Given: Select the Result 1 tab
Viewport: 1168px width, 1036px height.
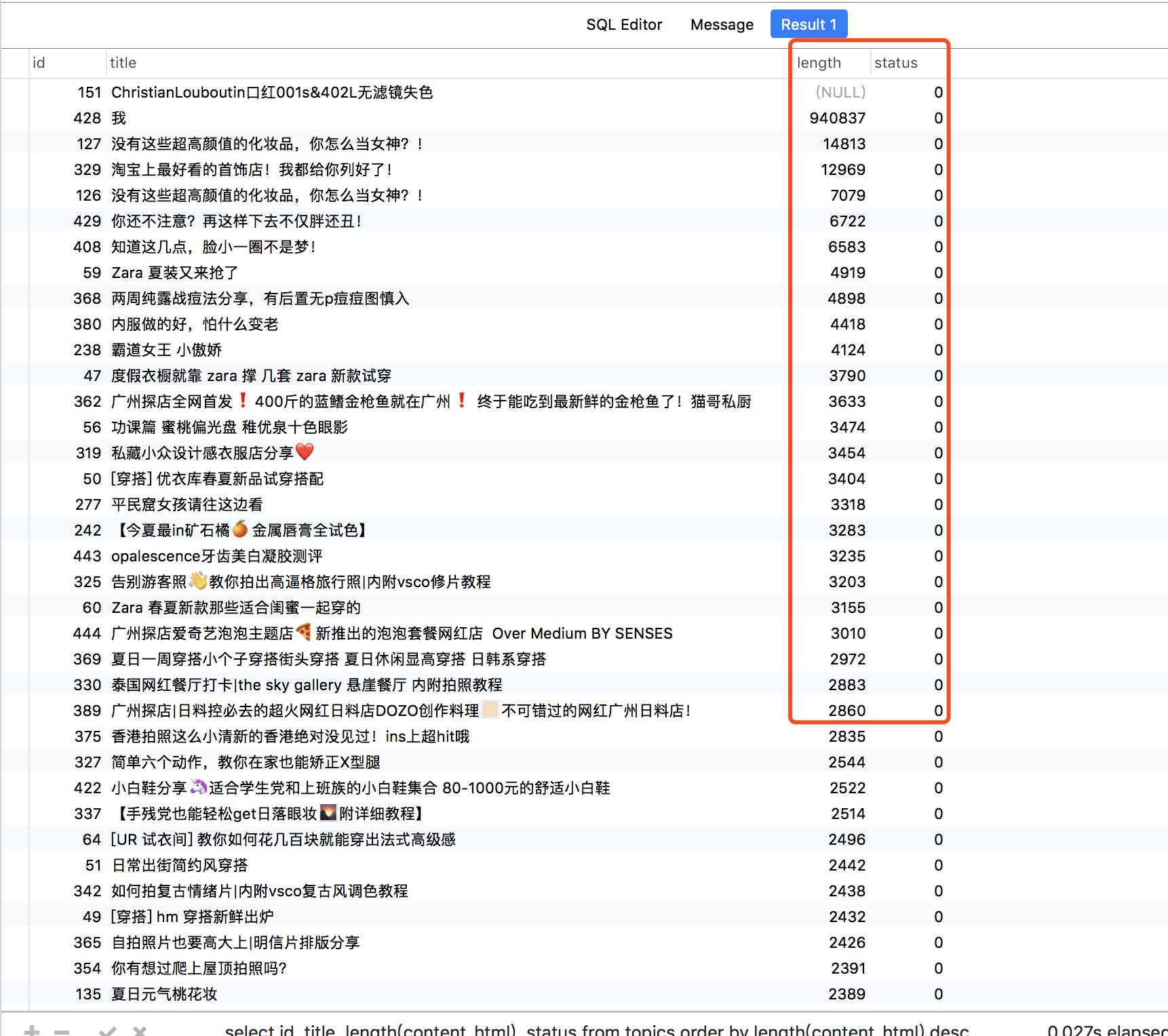Looking at the screenshot, I should 808,24.
